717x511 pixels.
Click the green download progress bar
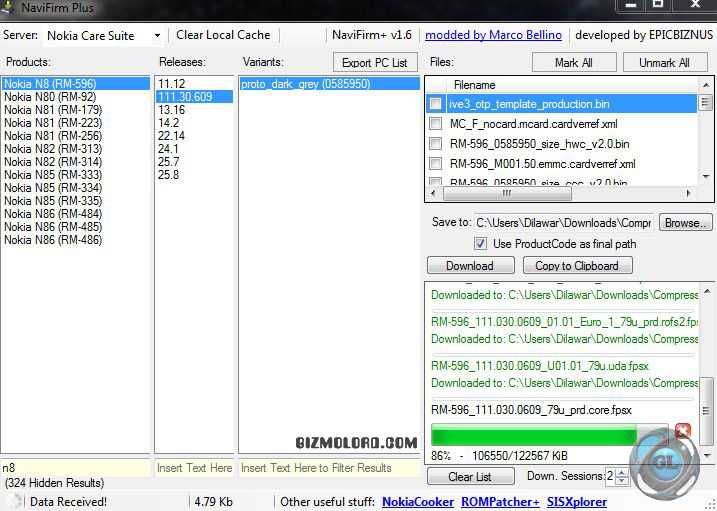pyautogui.click(x=550, y=434)
